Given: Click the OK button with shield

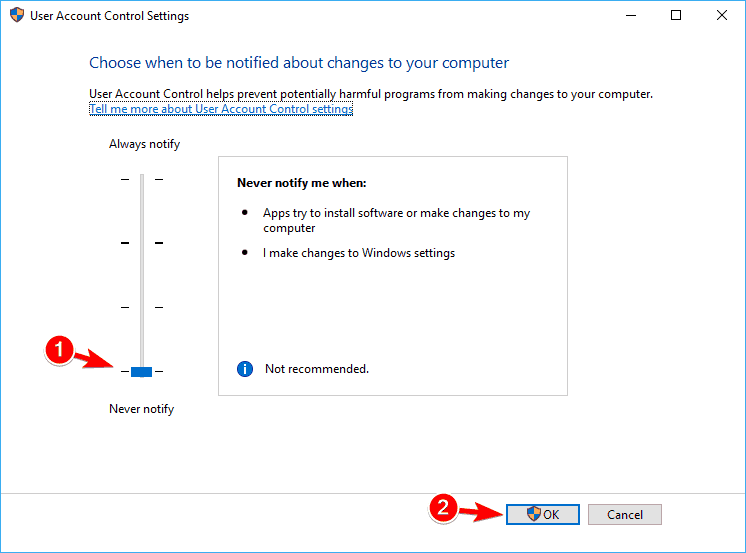Looking at the screenshot, I should 543,514.
